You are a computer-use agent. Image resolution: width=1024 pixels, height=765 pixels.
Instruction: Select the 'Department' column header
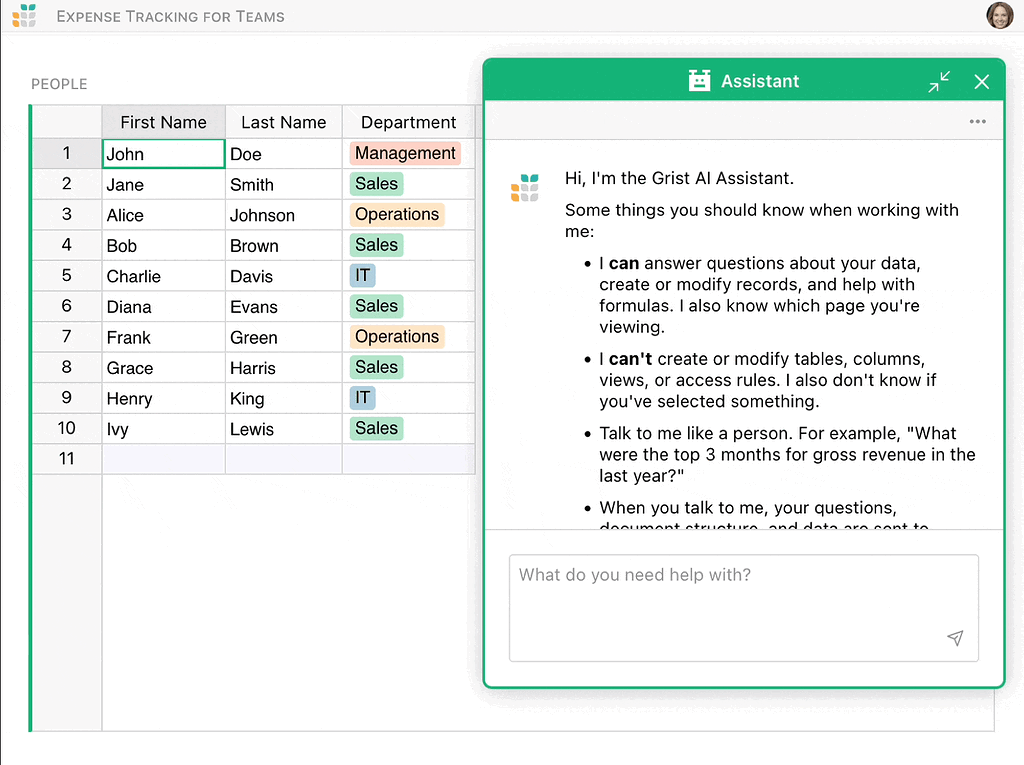[x=408, y=121]
